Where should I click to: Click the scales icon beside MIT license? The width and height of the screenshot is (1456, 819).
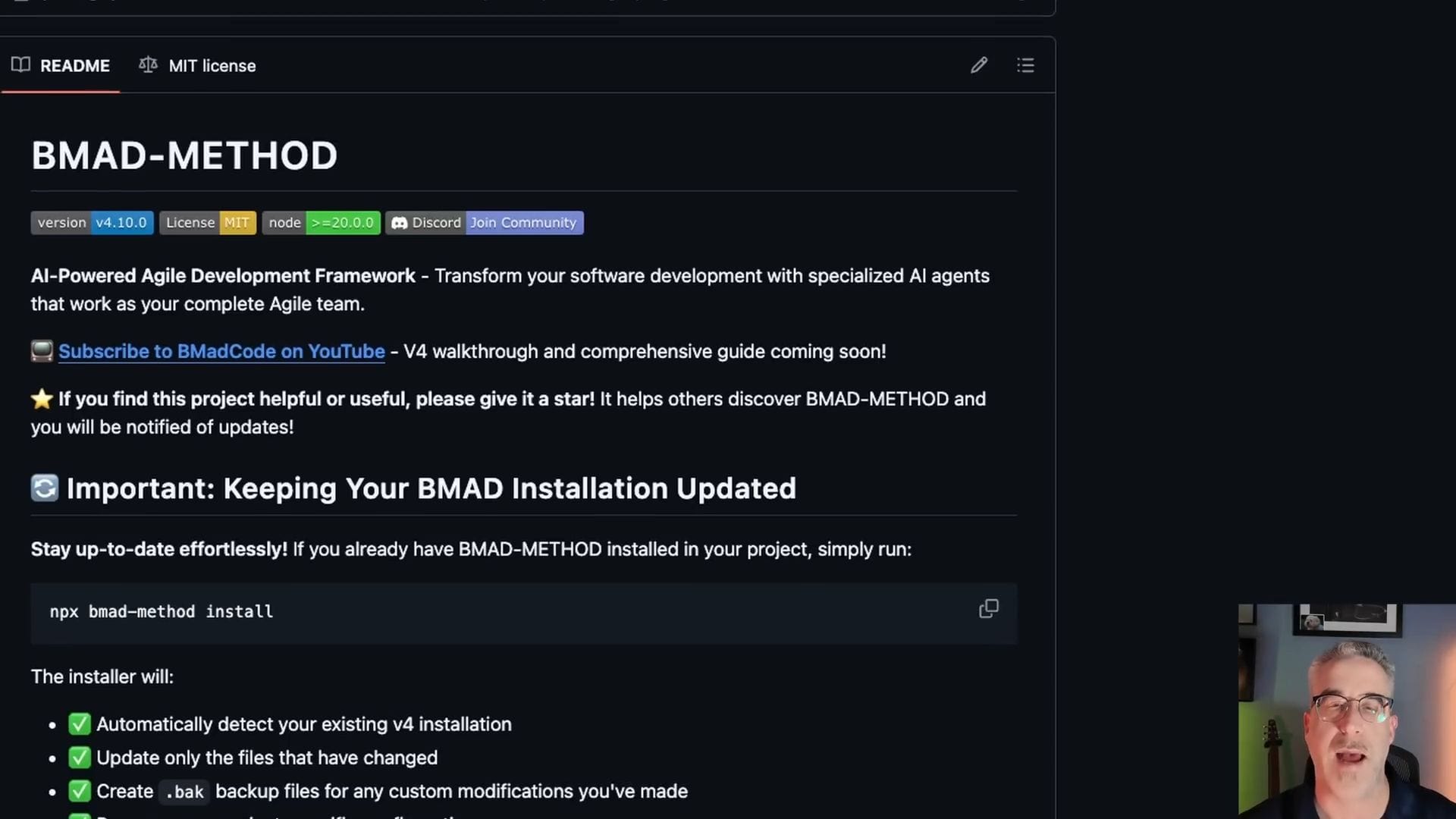(x=149, y=65)
